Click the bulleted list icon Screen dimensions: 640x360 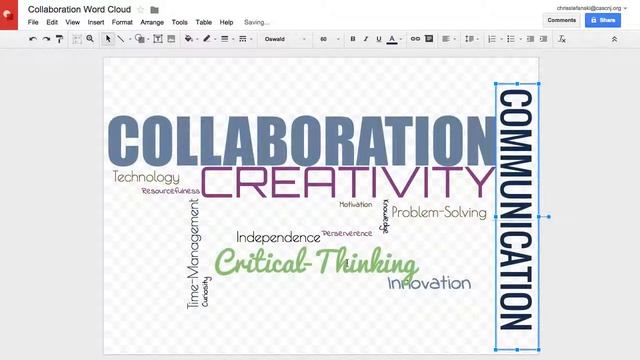tap(511, 39)
